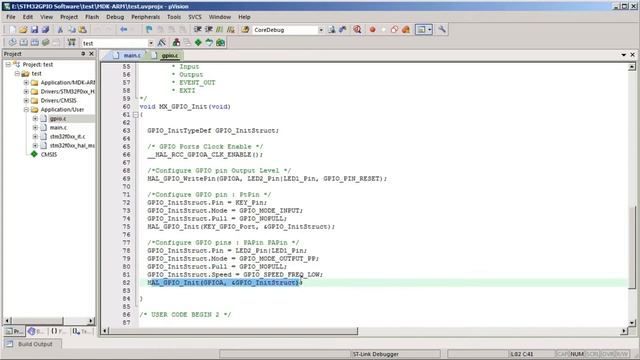Viewport: 640px width, 360px height.
Task: Open the Debug menu
Action: tap(115, 17)
